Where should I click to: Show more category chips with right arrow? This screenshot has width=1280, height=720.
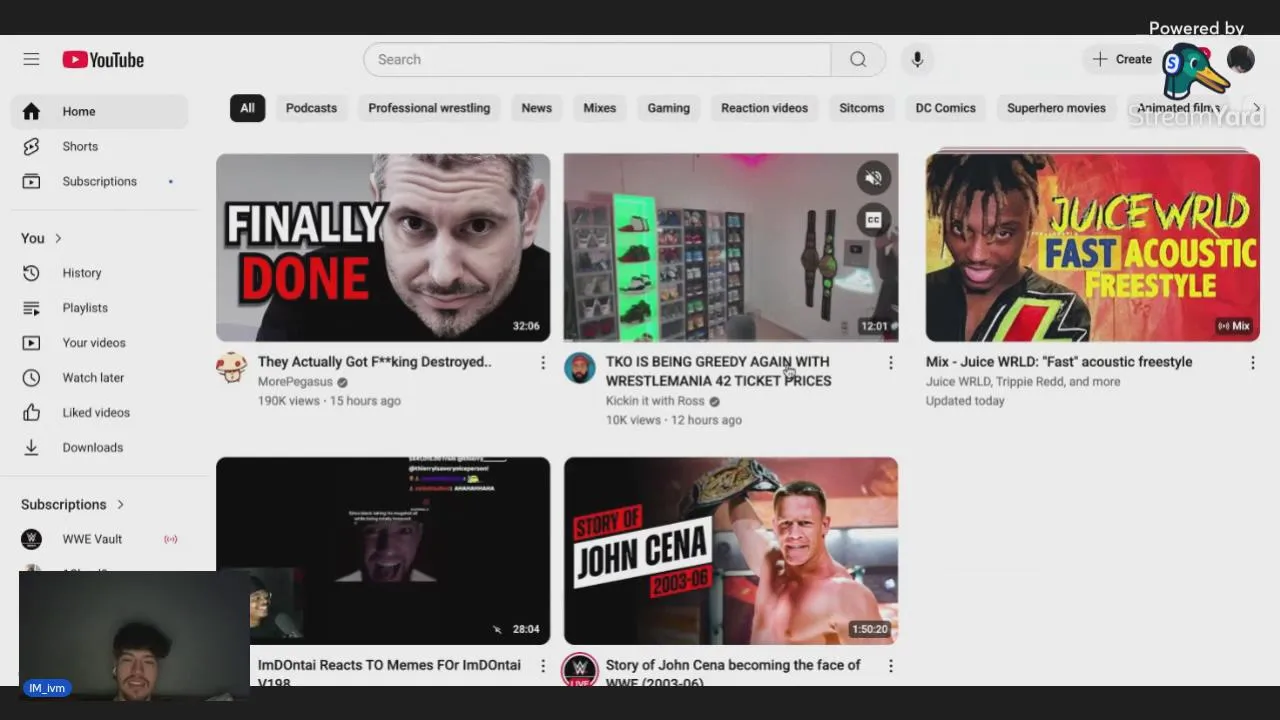[1256, 108]
